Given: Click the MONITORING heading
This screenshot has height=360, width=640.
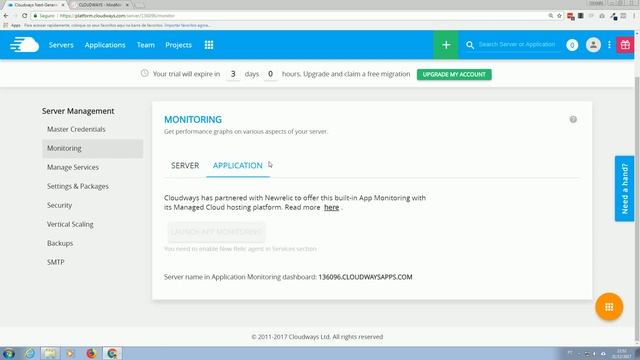Looking at the screenshot, I should pyautogui.click(x=193, y=120).
